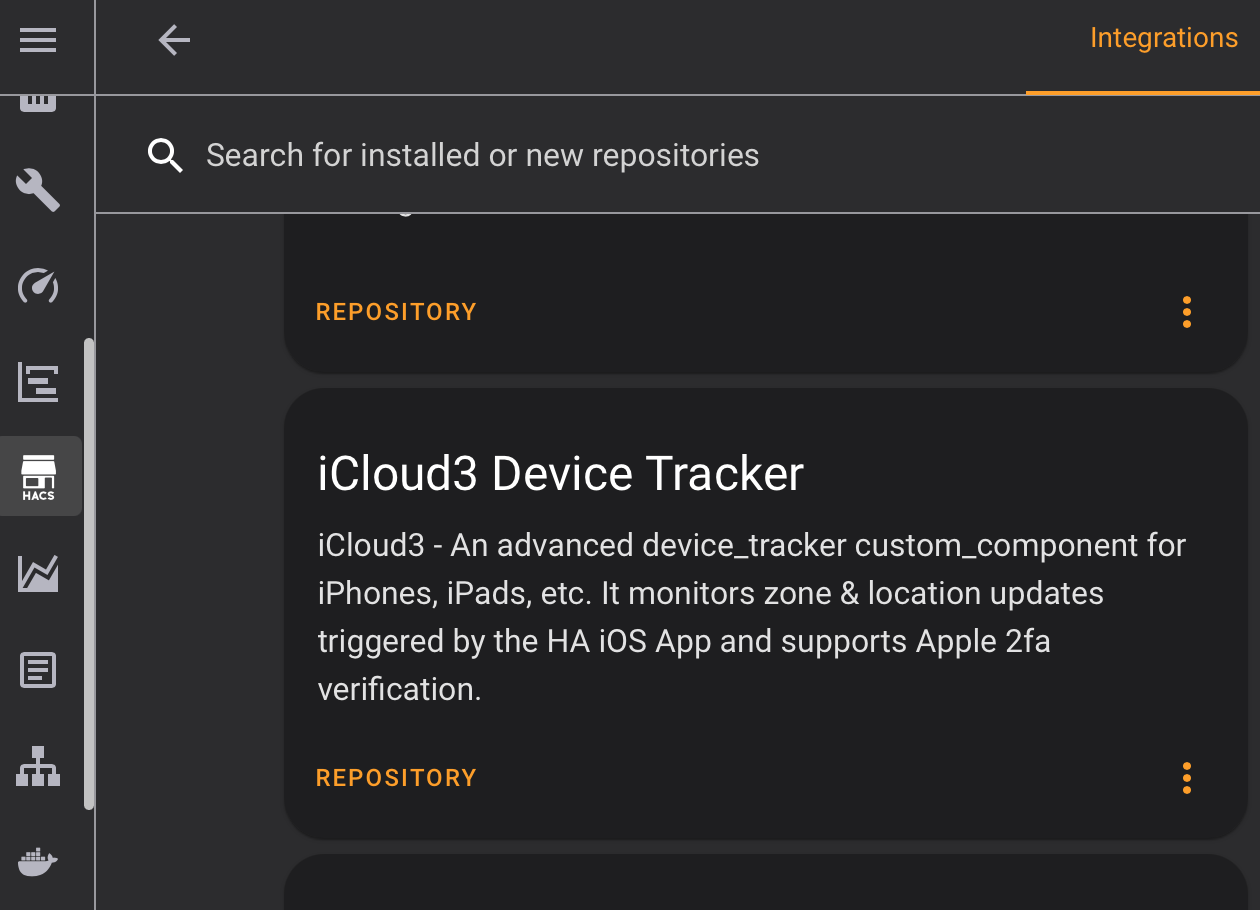Go back with the left arrow

point(174,40)
